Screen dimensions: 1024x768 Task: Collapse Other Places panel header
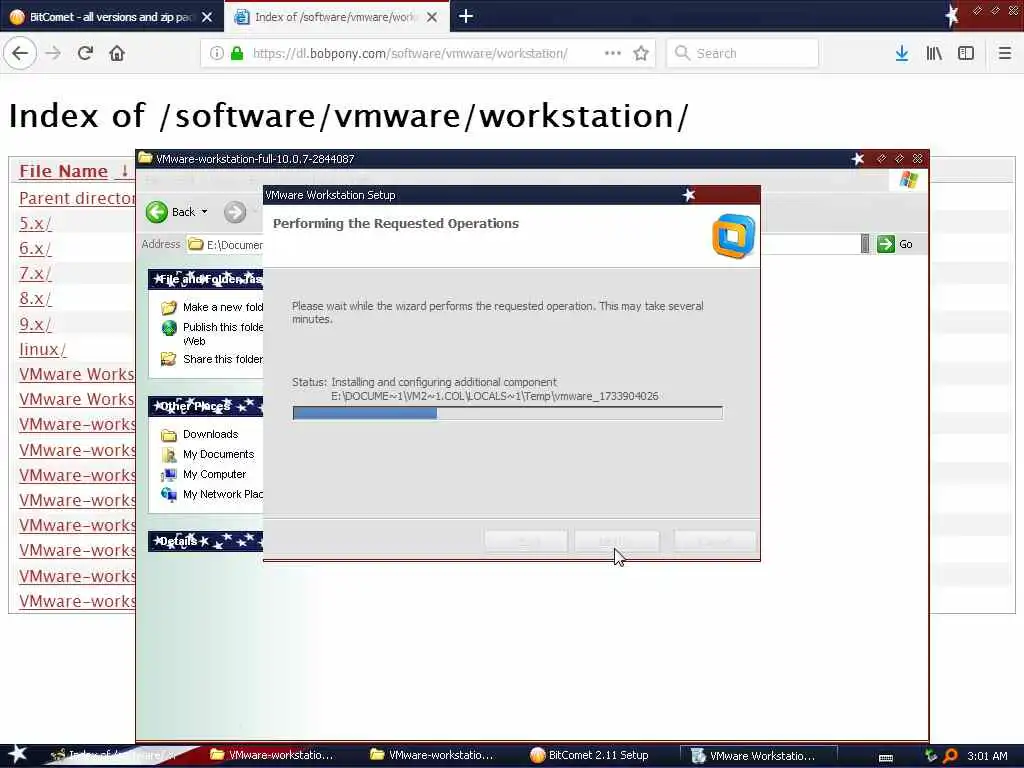(206, 406)
